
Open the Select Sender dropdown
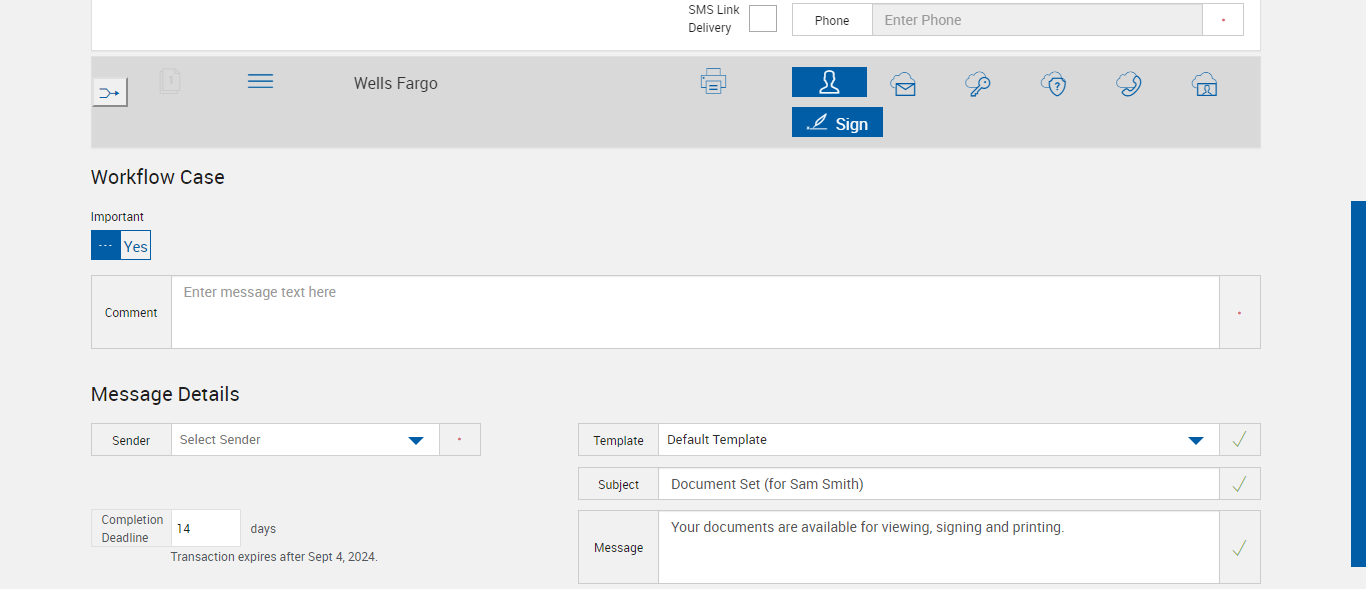point(305,440)
